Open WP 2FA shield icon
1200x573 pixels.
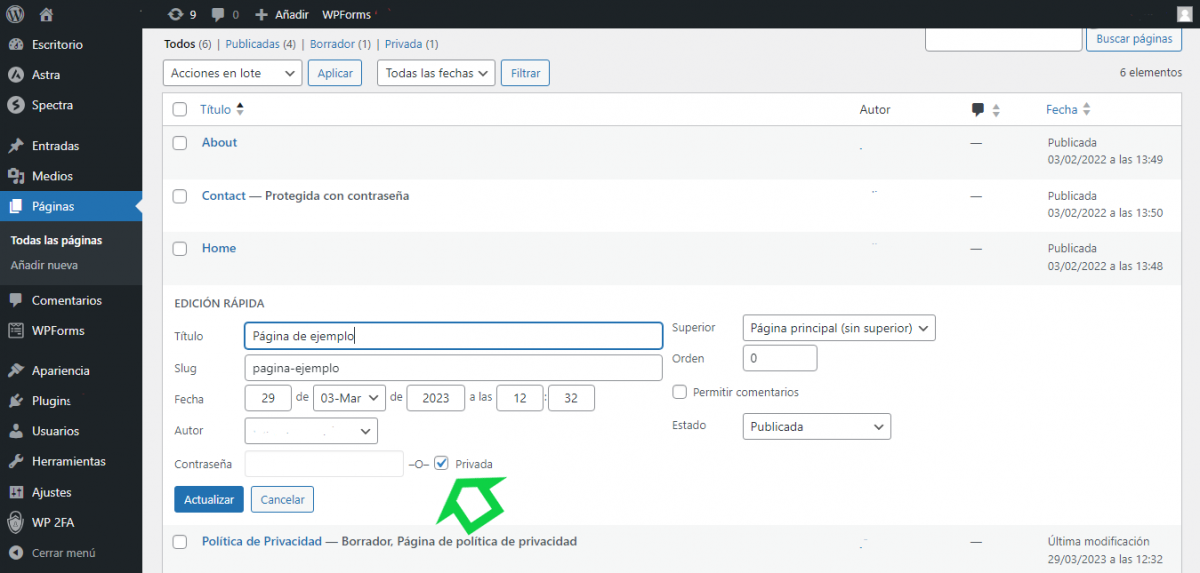click(15, 522)
